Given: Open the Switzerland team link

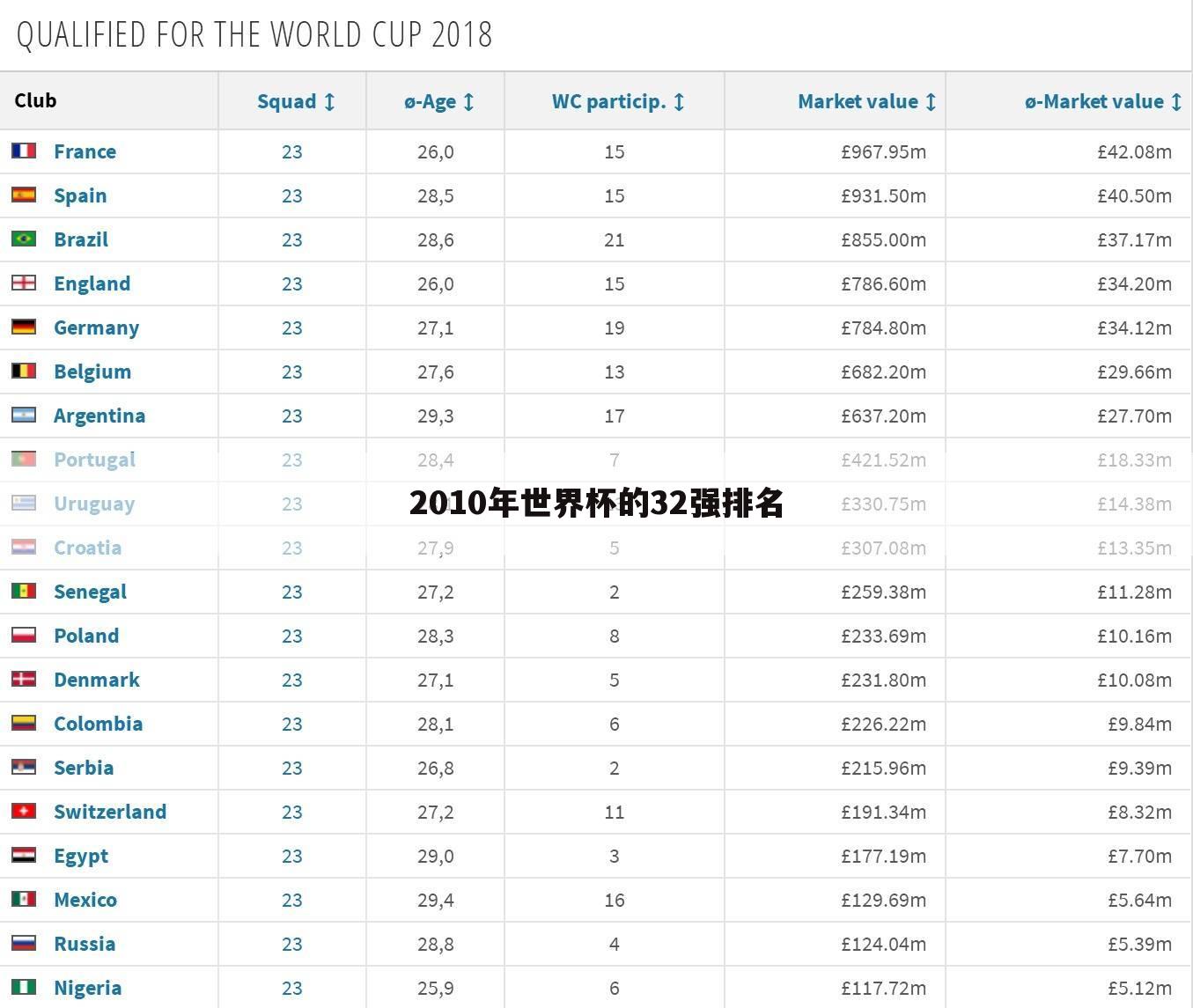Looking at the screenshot, I should pos(110,812).
